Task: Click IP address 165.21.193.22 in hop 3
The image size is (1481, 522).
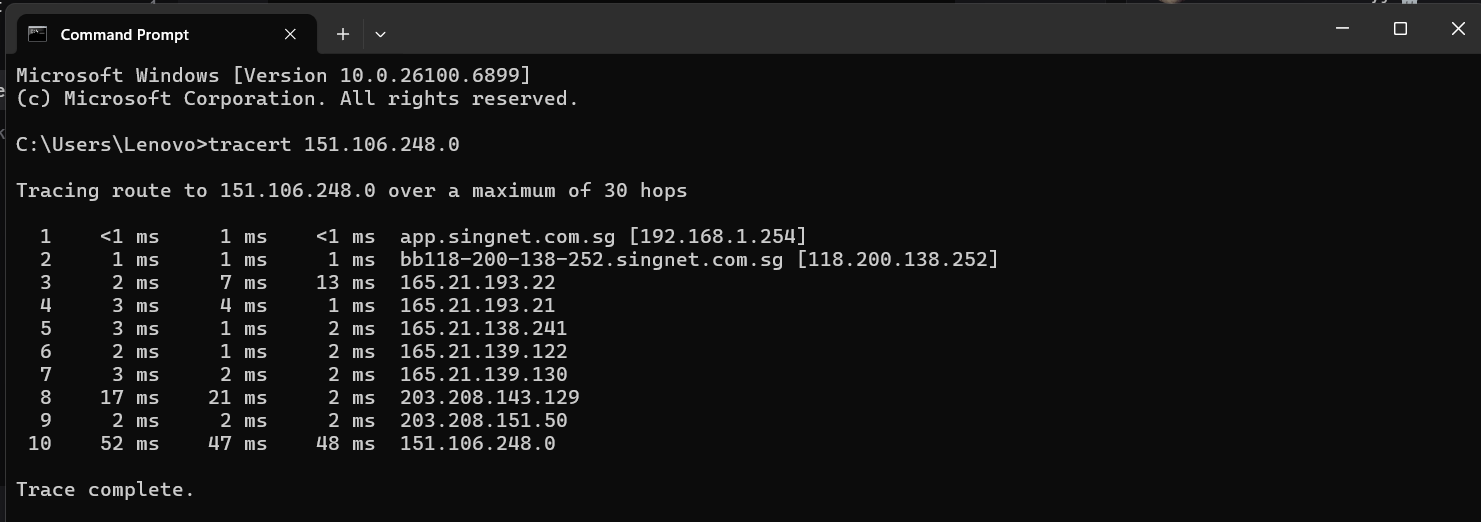Action: pyautogui.click(x=477, y=283)
